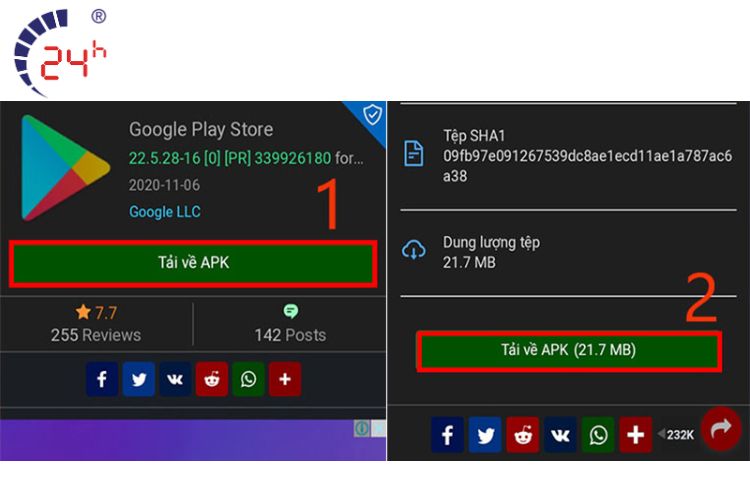Image resolution: width=750 pixels, height=500 pixels.
Task: Tap the blue verified shield badge
Action: click(372, 115)
